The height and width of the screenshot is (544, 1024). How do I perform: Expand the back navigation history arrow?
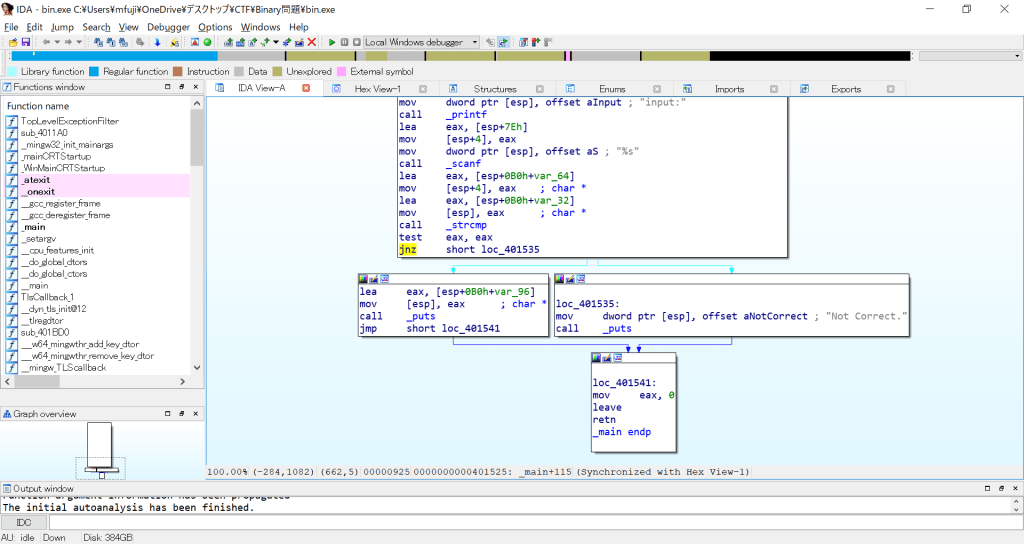(x=58, y=42)
